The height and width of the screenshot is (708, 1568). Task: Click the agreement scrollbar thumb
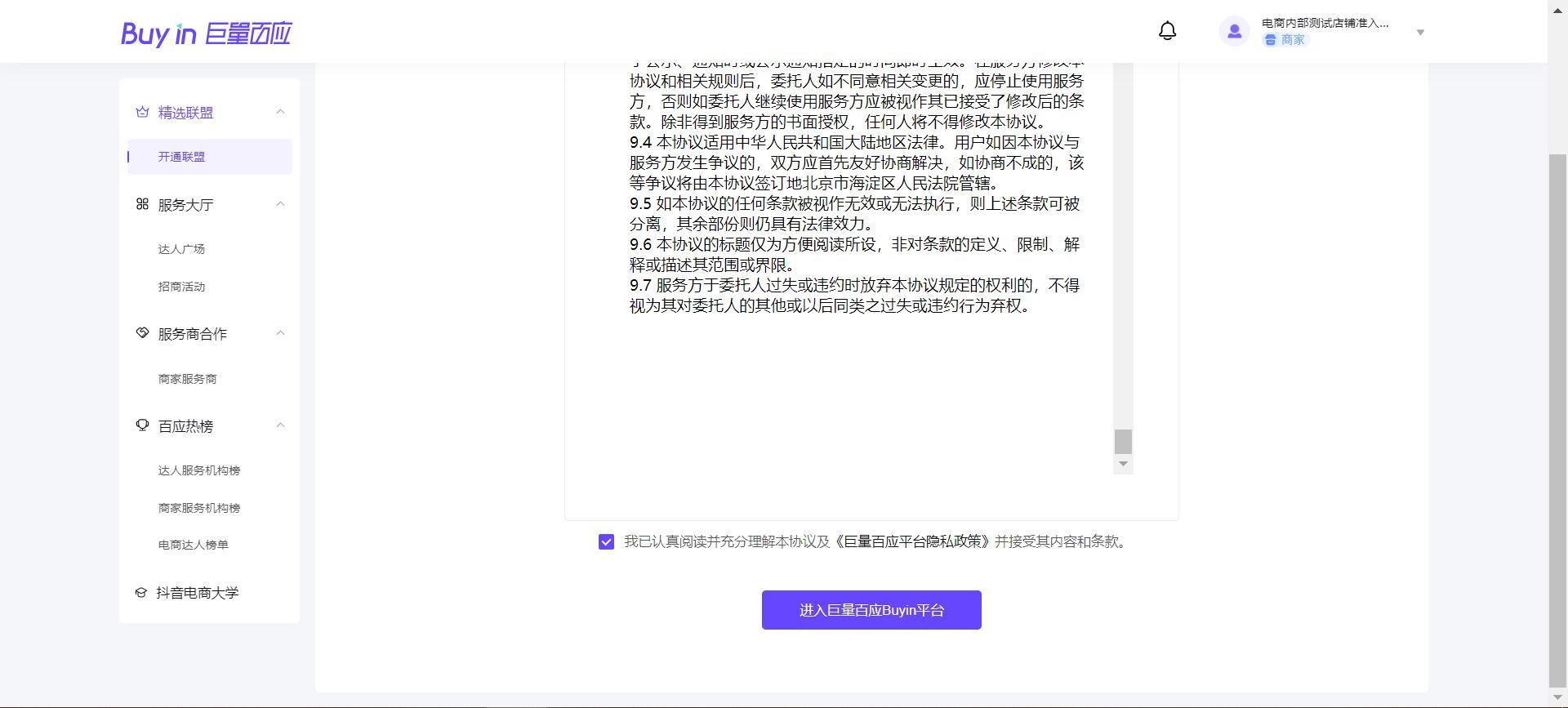1123,441
